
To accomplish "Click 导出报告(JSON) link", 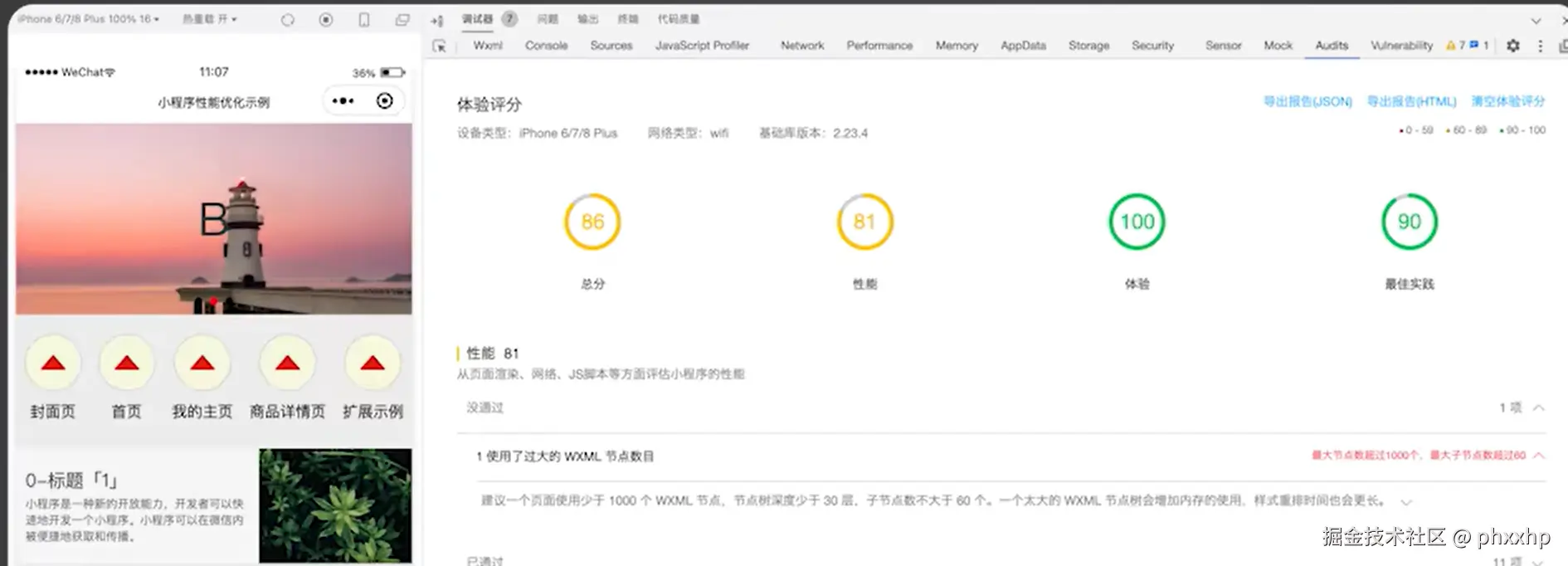I will point(1307,101).
